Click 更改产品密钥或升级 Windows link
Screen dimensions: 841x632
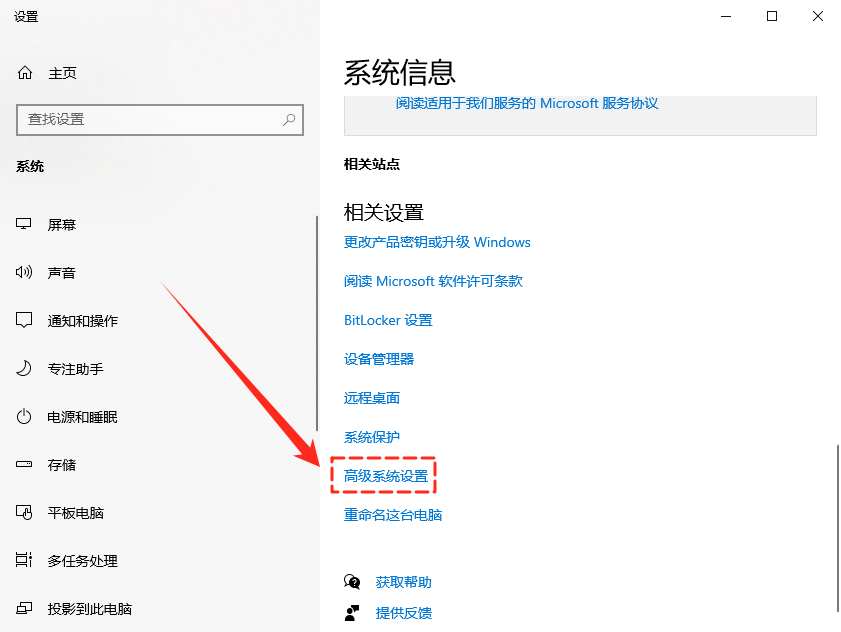click(x=437, y=242)
